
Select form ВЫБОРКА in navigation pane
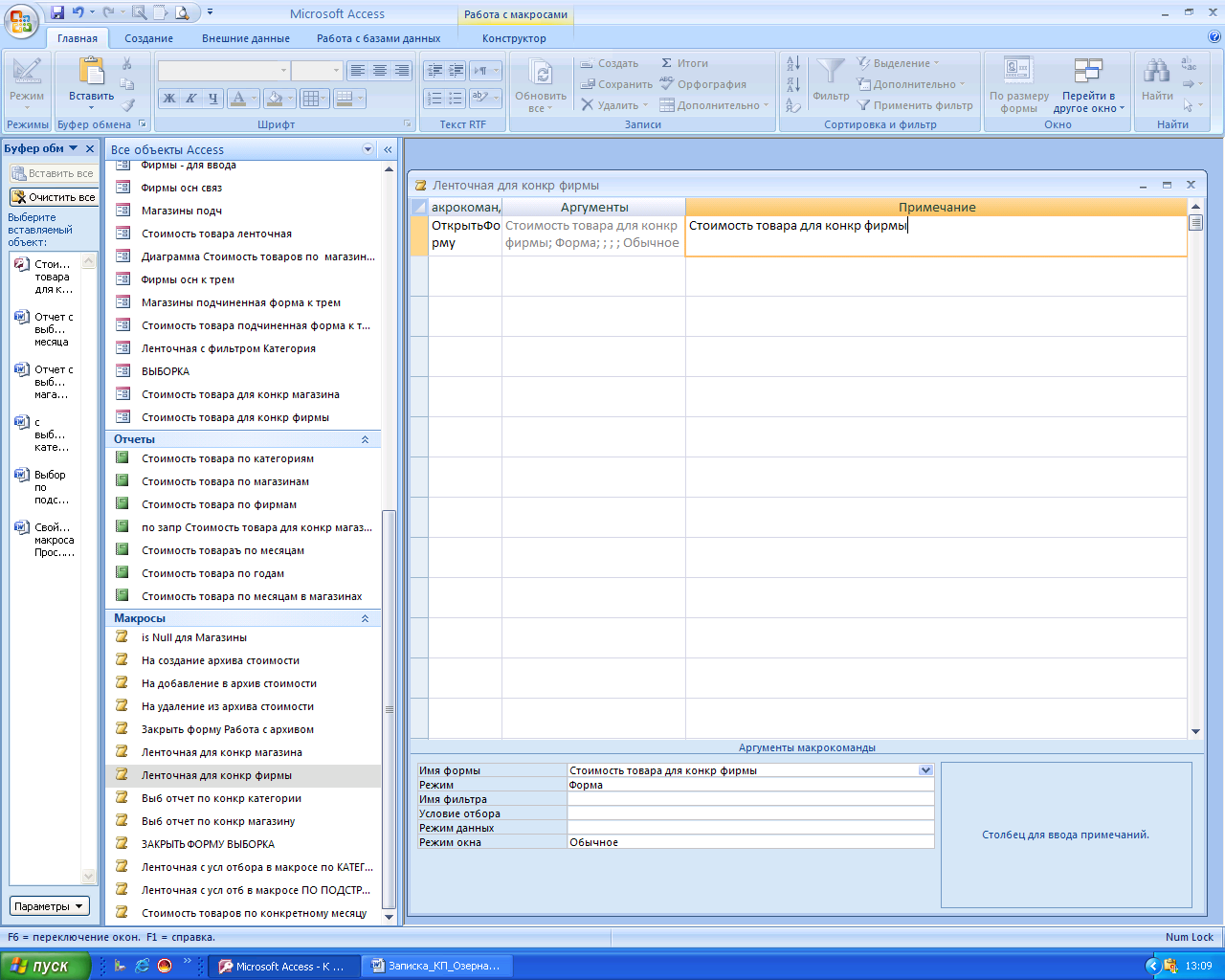[243, 371]
